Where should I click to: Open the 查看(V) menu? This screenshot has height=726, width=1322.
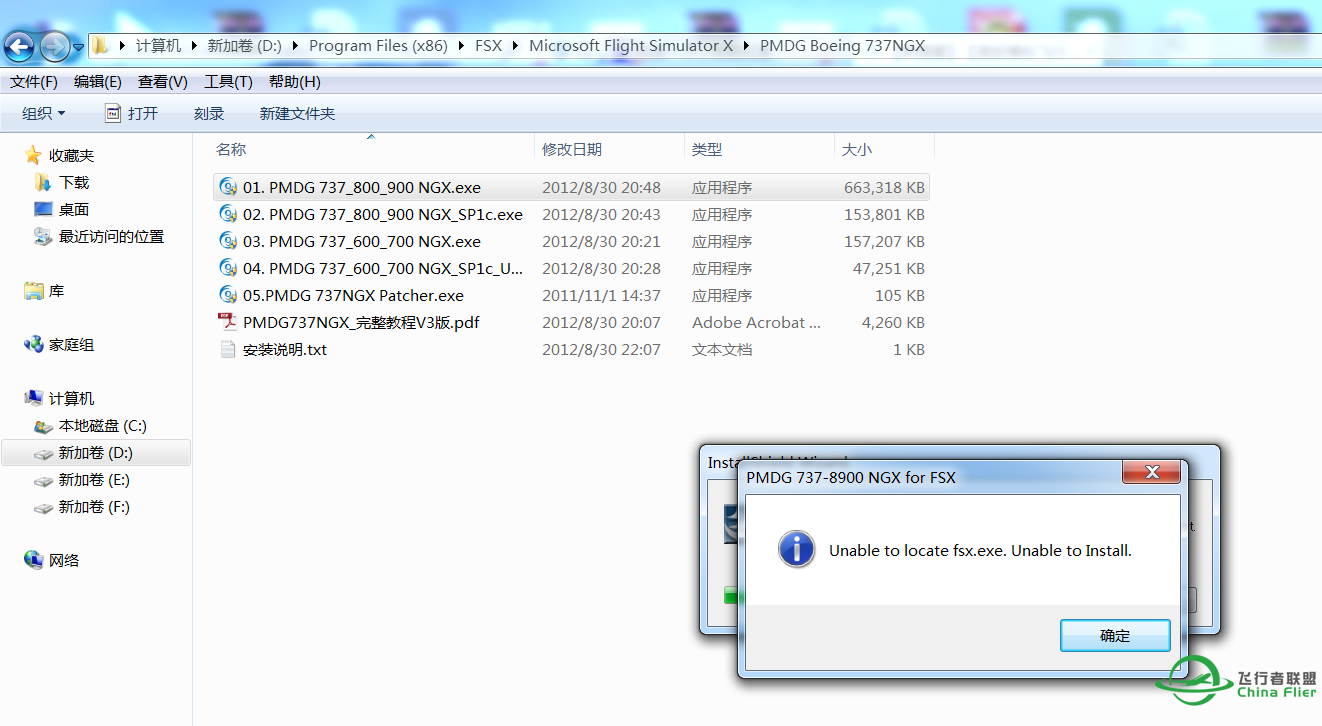[163, 81]
